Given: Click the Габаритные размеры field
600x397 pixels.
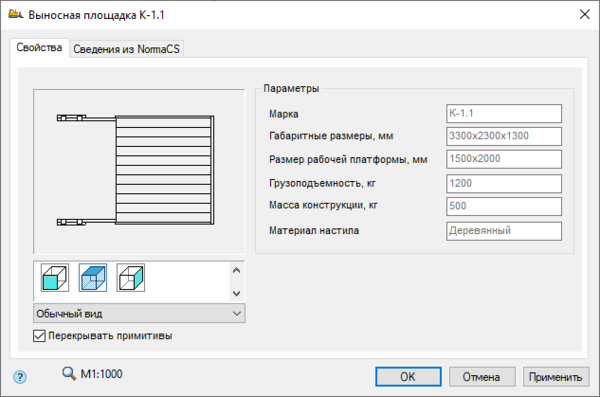Looking at the screenshot, I should 504,136.
